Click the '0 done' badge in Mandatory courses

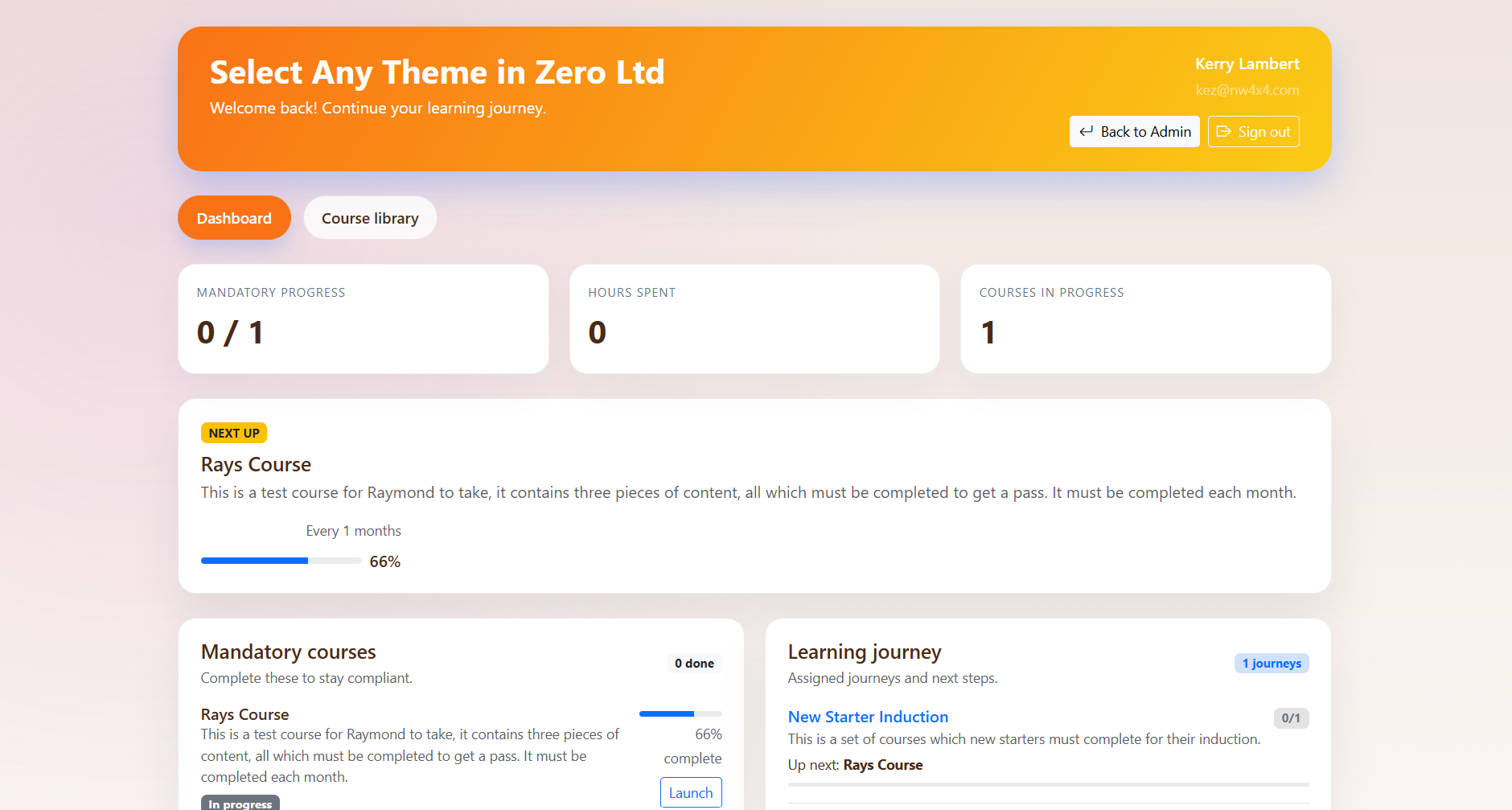(694, 664)
